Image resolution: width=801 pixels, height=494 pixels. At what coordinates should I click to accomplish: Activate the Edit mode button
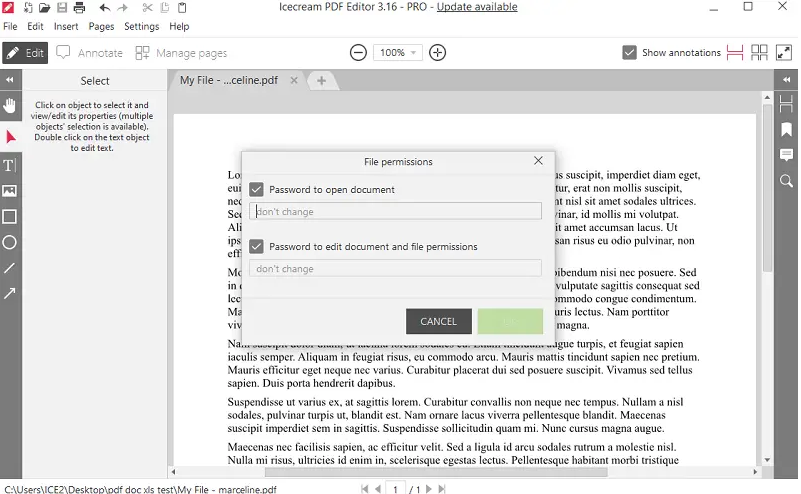point(25,53)
